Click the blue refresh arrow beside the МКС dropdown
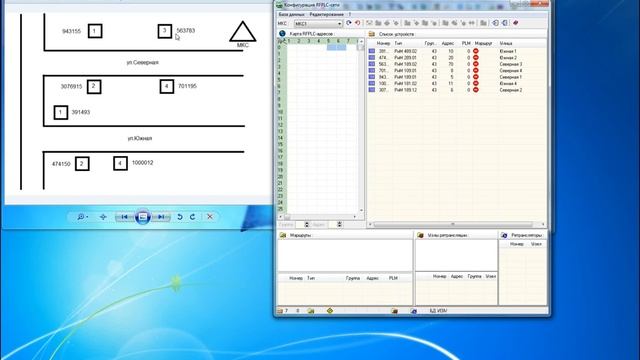The width and height of the screenshot is (640, 360). tap(349, 23)
